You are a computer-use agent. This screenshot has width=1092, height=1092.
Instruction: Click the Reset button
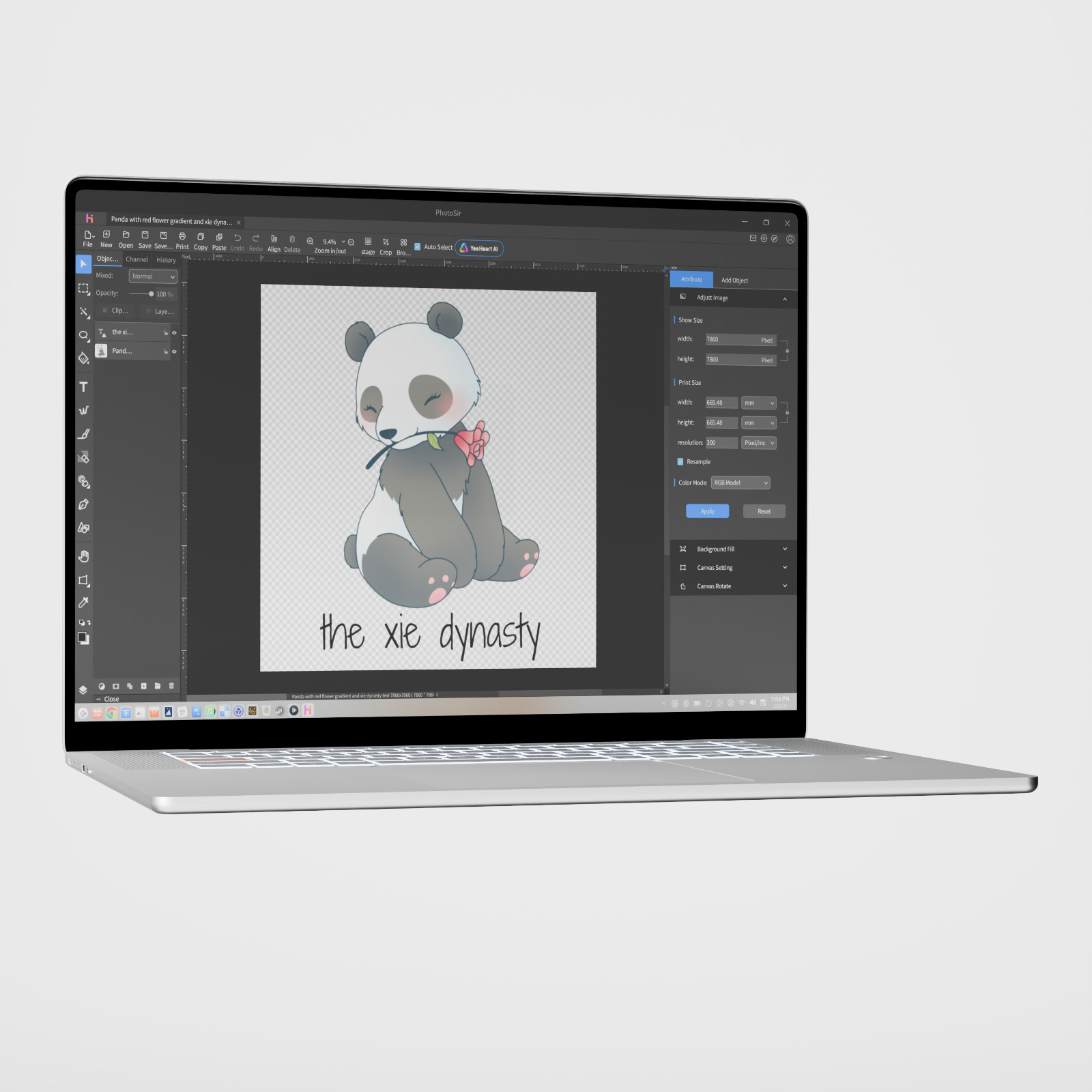(764, 511)
